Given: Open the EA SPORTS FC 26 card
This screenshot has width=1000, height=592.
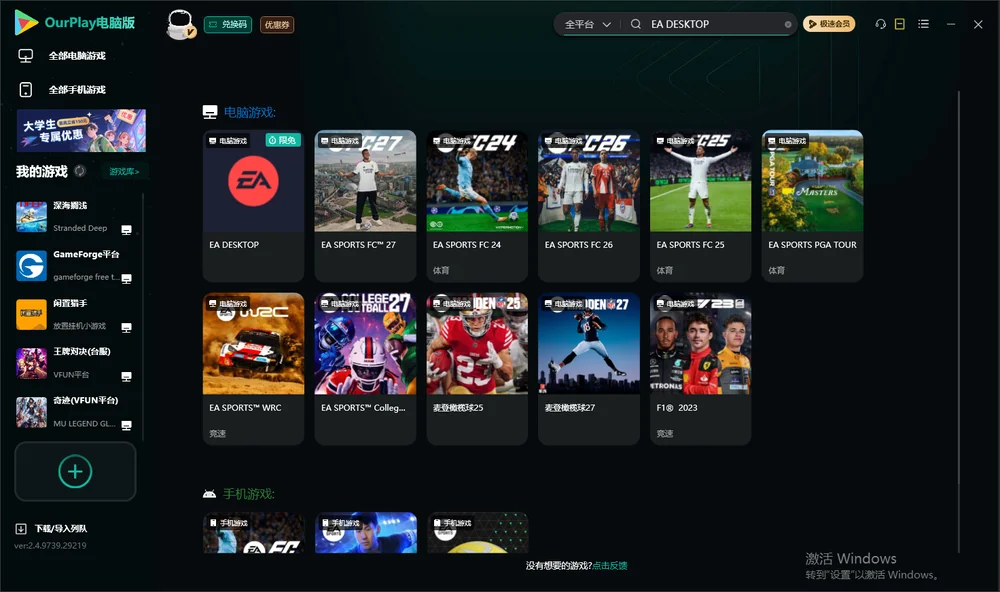Looking at the screenshot, I should [x=589, y=206].
